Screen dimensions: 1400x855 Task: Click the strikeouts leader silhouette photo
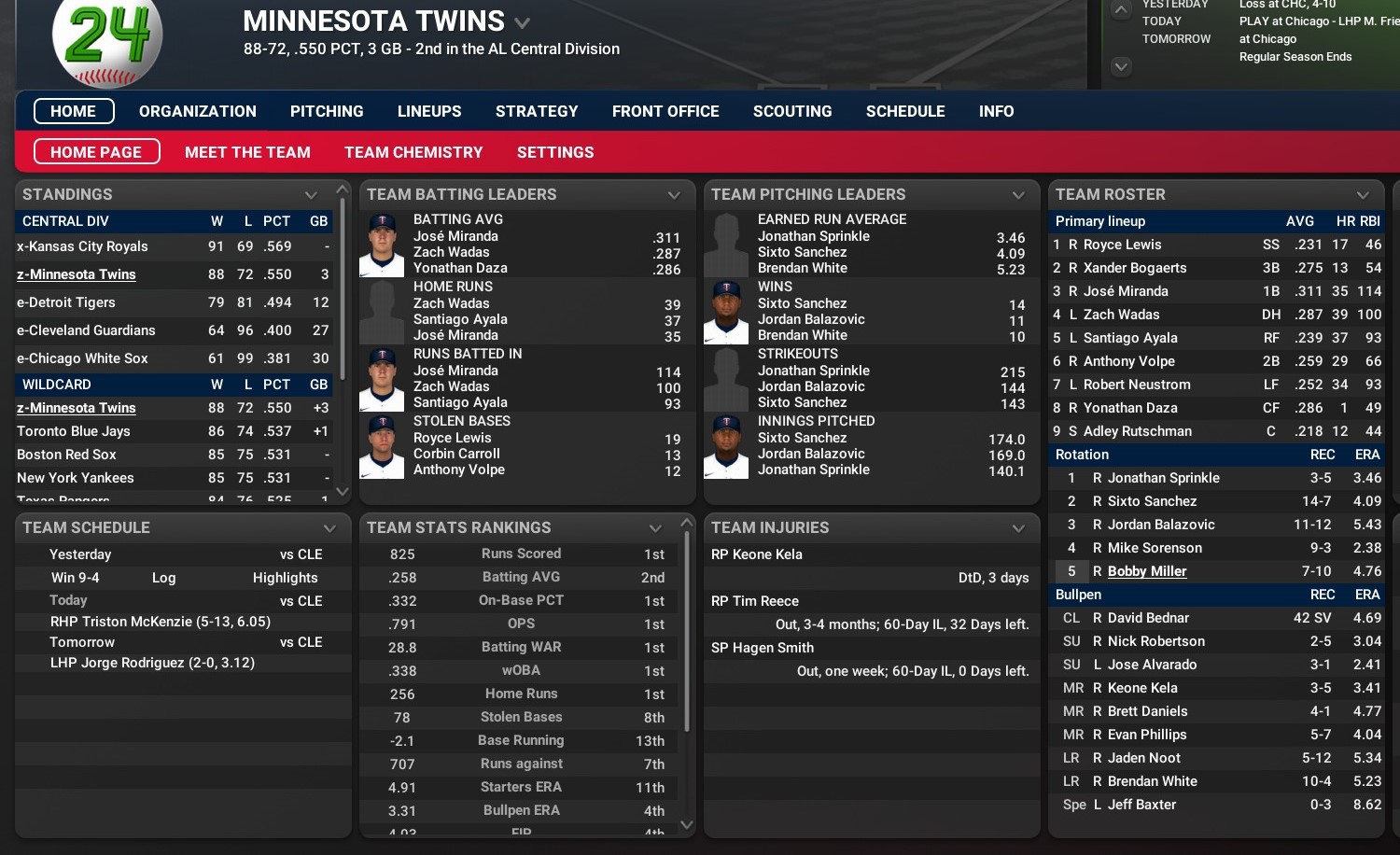coord(726,379)
